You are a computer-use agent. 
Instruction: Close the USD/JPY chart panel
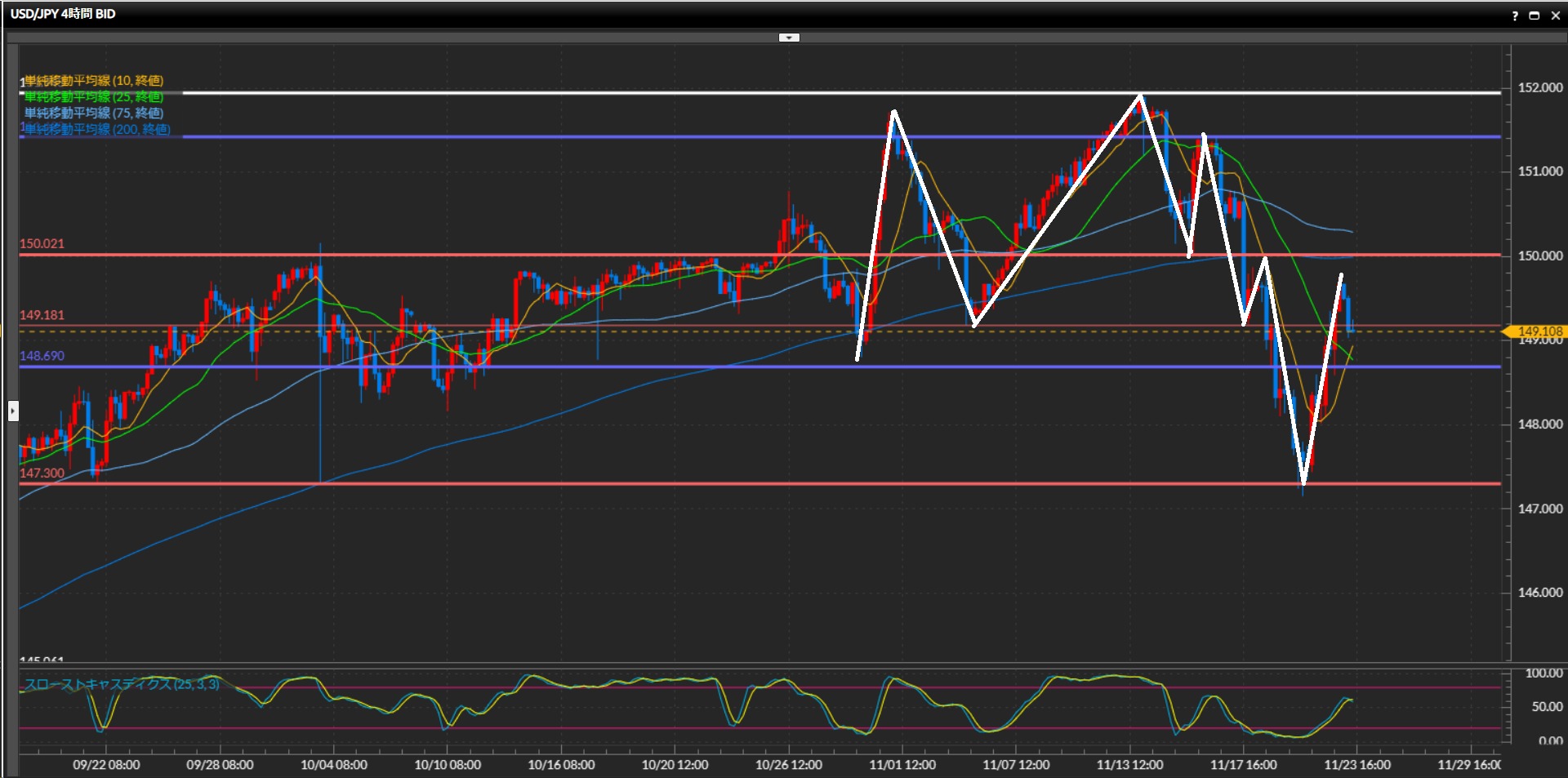[x=1555, y=16]
